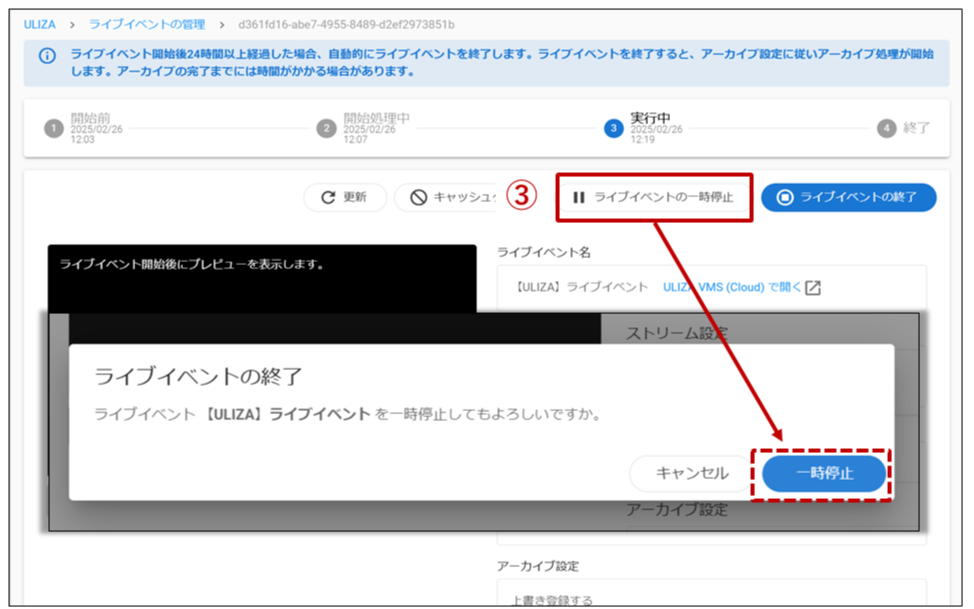Image resolution: width=974 pixels, height=609 pixels.
Task: Click the 更新 refresh button
Action: click(345, 198)
